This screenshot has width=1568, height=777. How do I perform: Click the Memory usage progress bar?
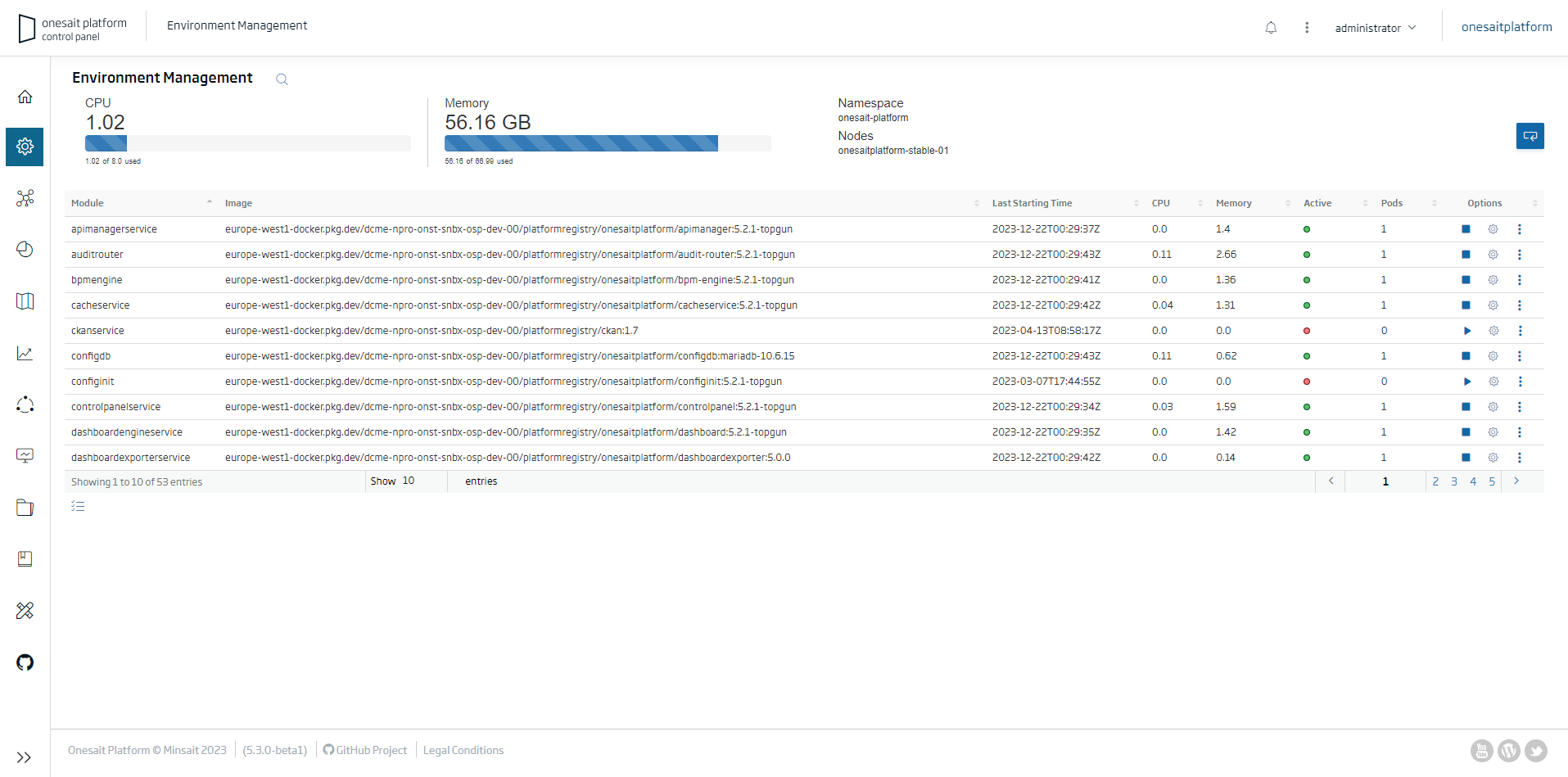[x=608, y=143]
